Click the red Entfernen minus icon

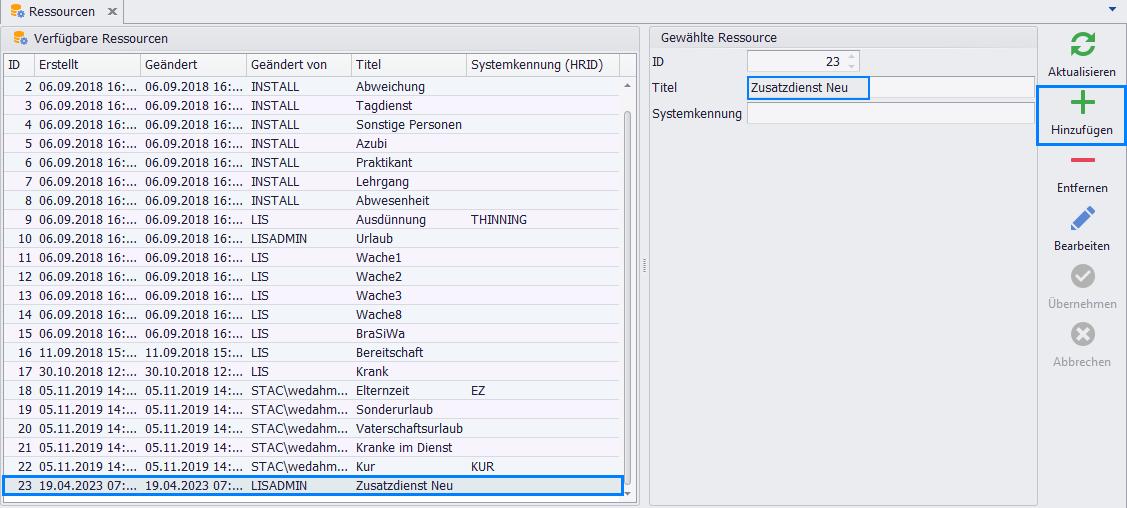[1082, 161]
